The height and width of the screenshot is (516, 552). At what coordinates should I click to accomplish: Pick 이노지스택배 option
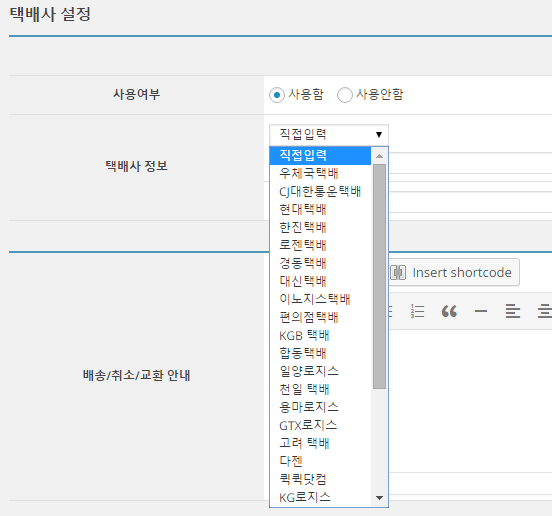pos(320,299)
